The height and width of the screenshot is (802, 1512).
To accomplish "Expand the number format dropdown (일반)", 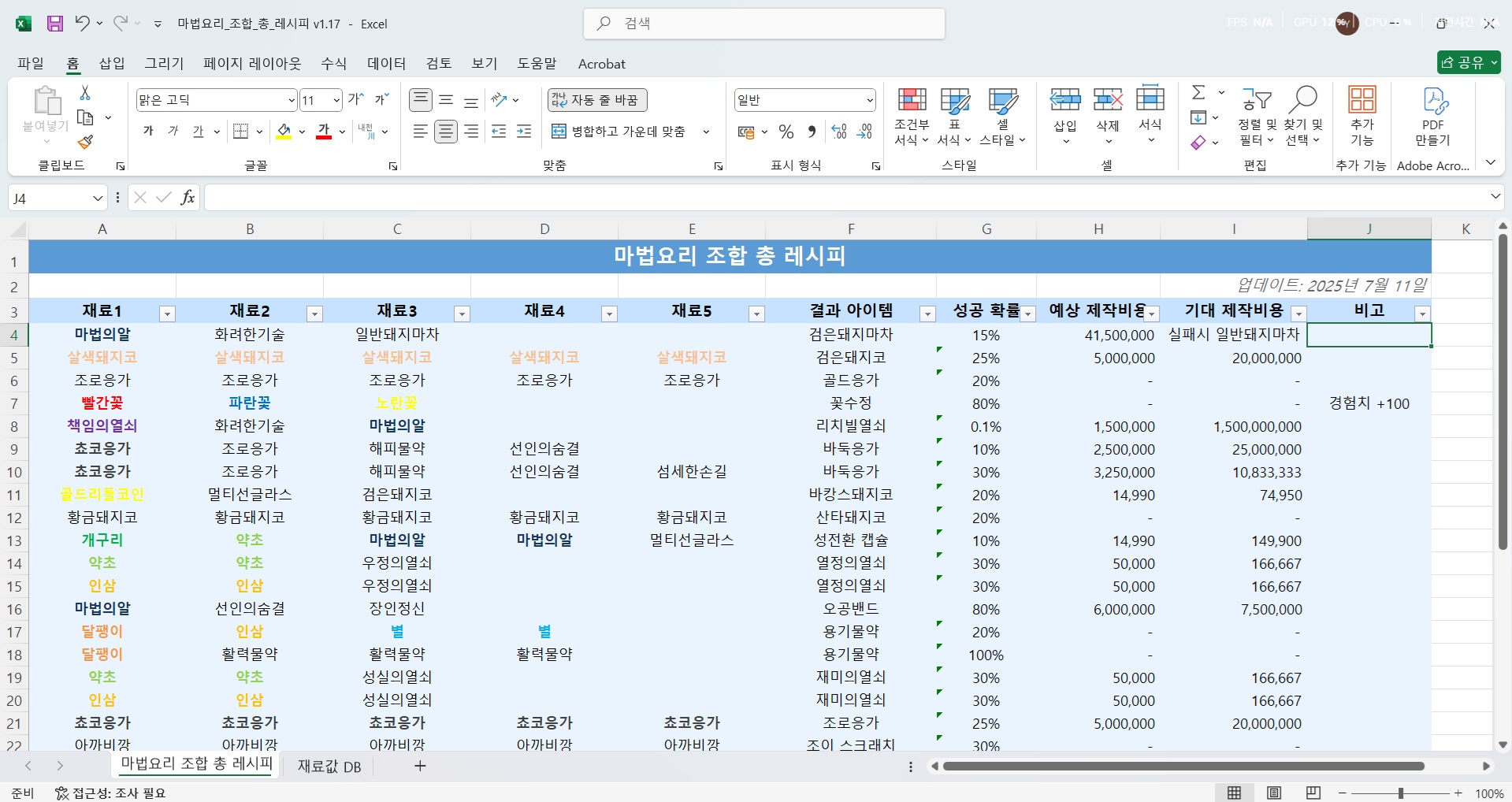I will (x=869, y=100).
